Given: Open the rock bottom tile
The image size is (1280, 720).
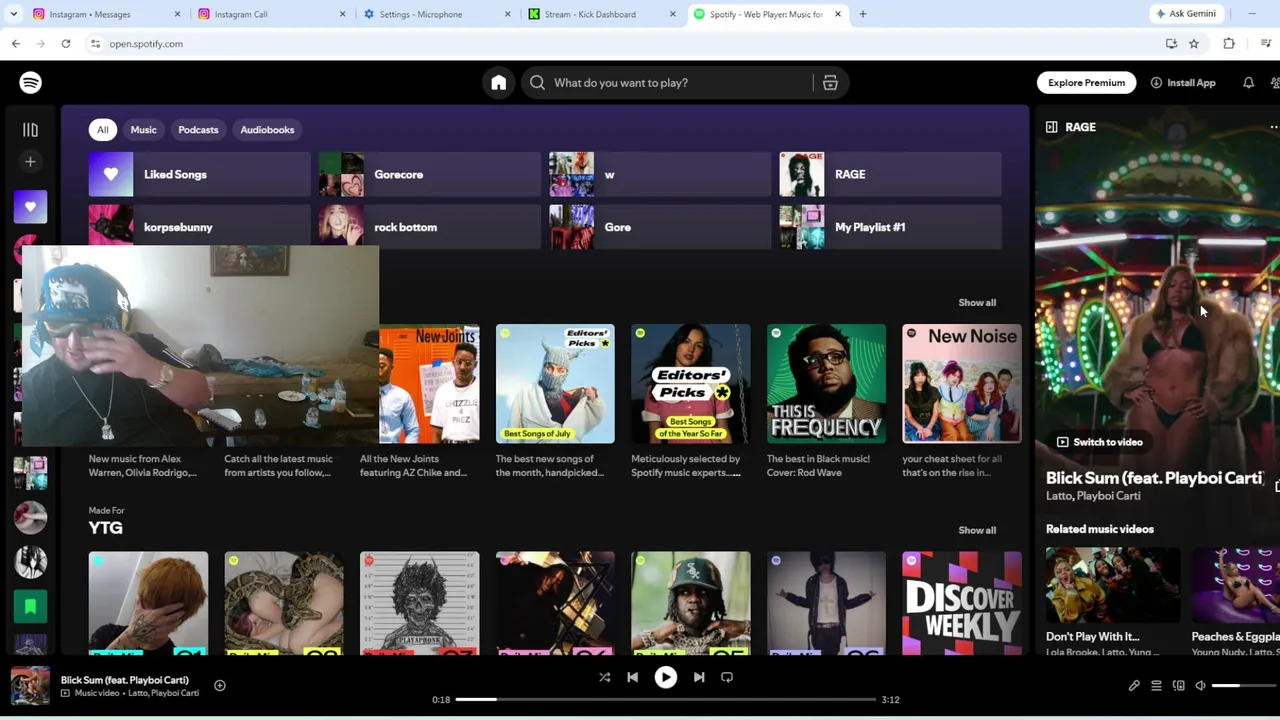Looking at the screenshot, I should [x=429, y=228].
